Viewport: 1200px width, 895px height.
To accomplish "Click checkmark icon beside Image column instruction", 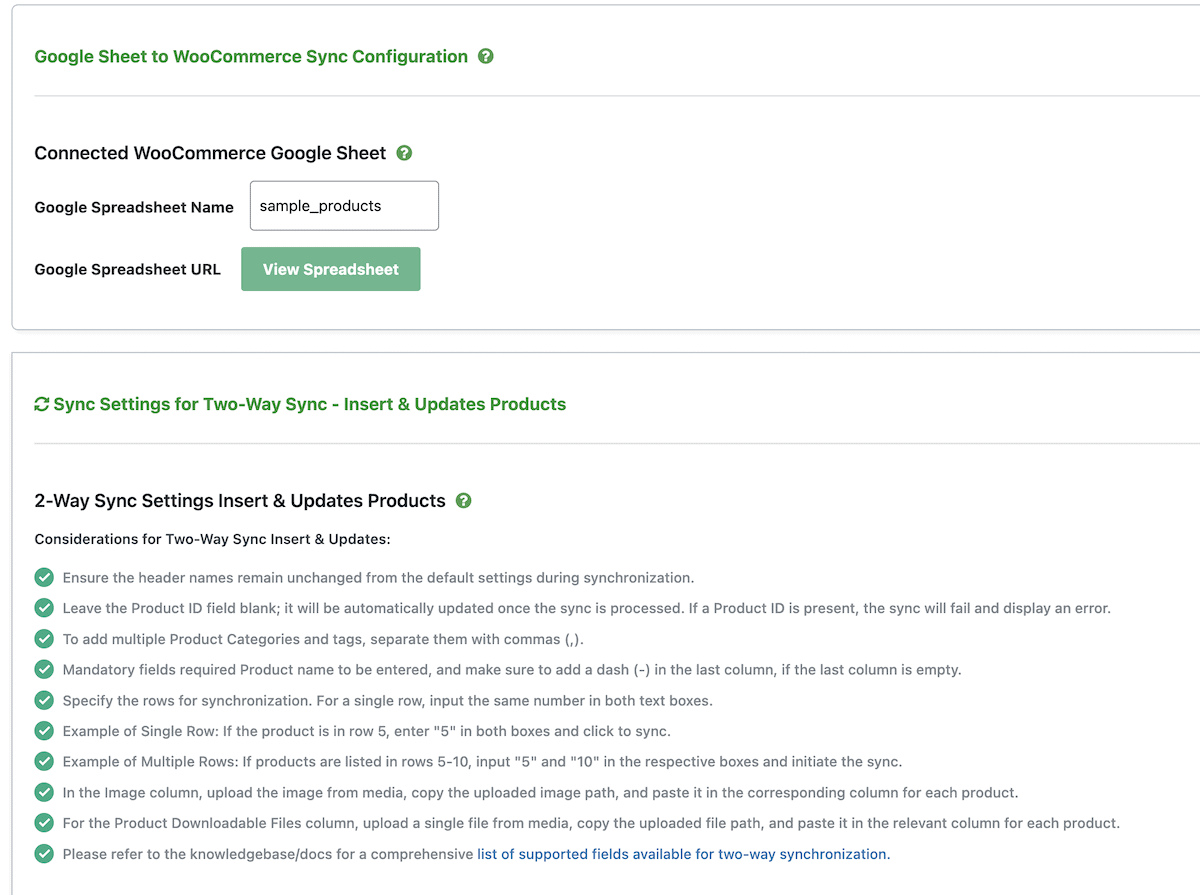I will [44, 792].
